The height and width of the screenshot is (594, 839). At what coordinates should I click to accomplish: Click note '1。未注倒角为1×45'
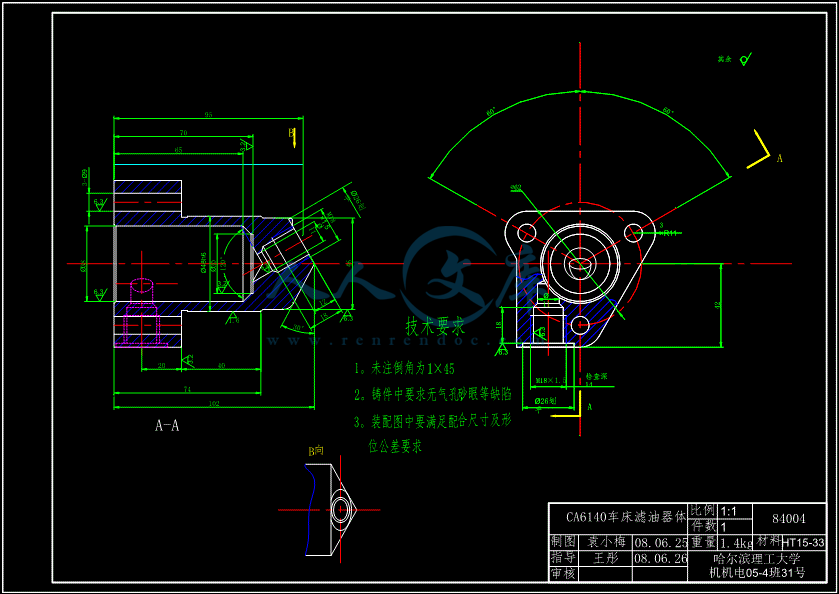point(405,369)
